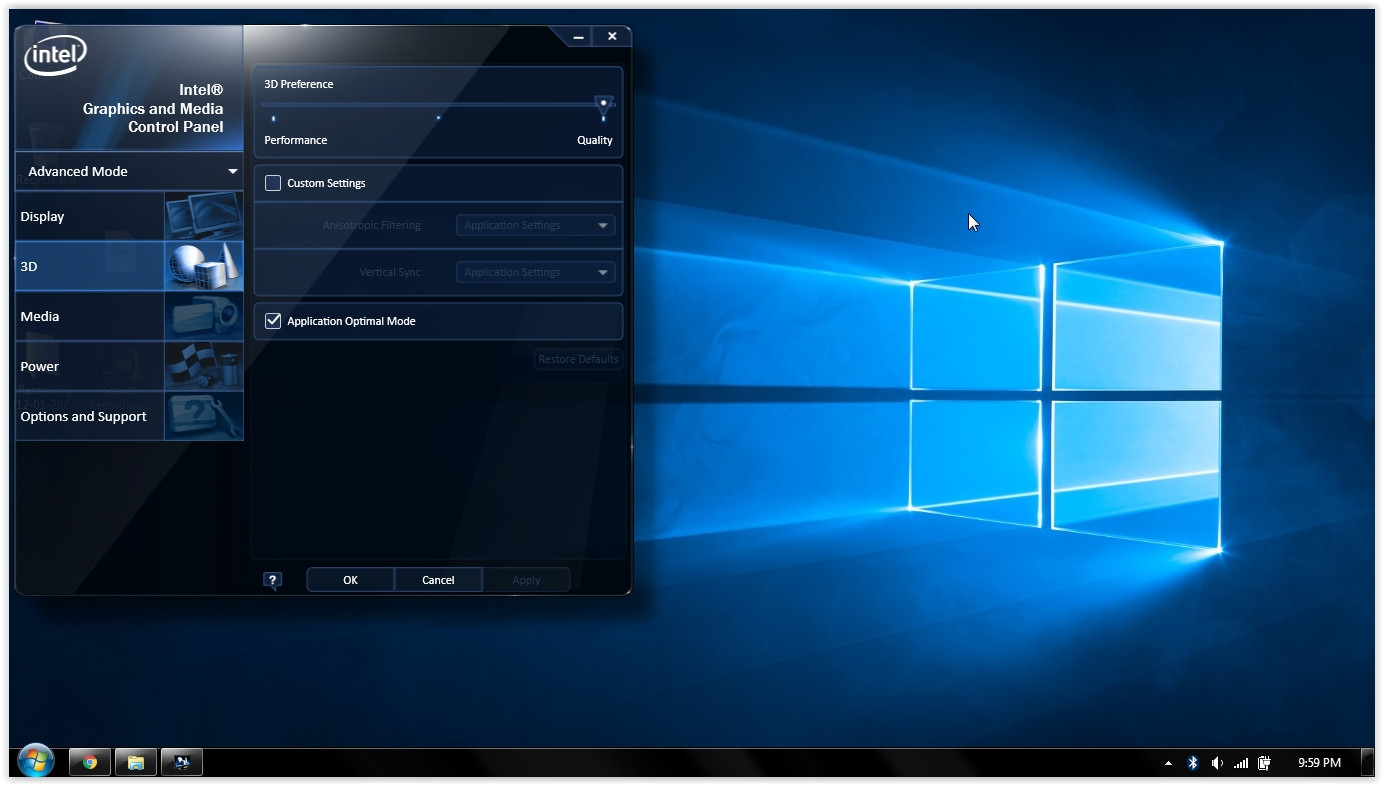The image size is (1383, 785).
Task: Expand the Advanced Mode dropdown
Action: tap(129, 171)
